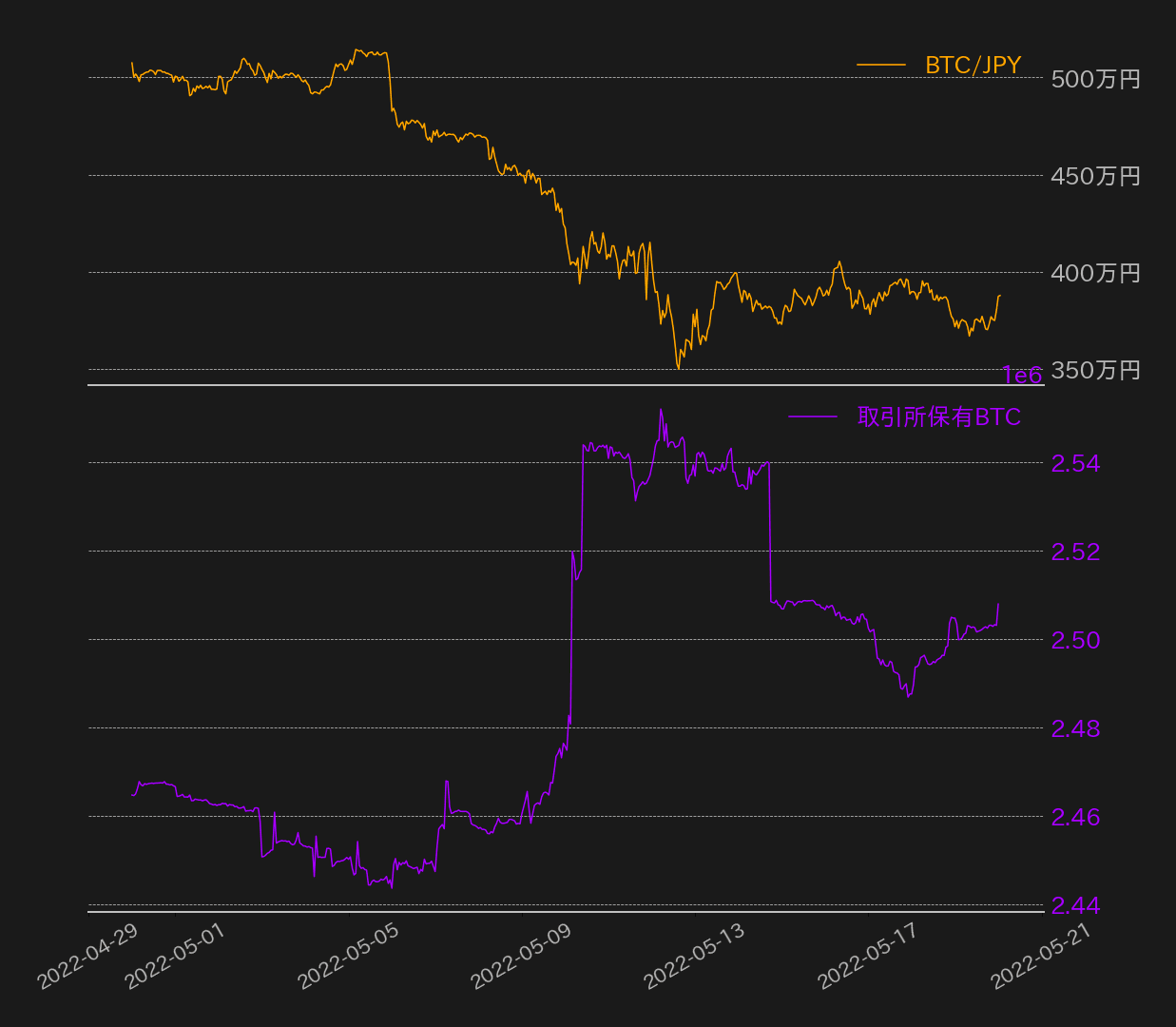Click the 取引所保有BTC legend label
Screen dimensions: 1176x1027
938,417
